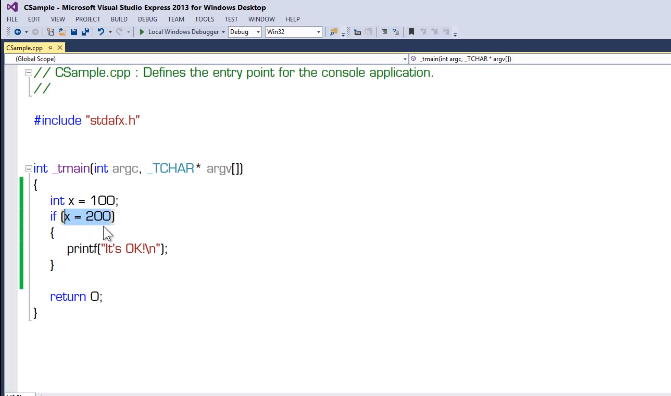Click the 'return 0;' line

(x=76, y=297)
